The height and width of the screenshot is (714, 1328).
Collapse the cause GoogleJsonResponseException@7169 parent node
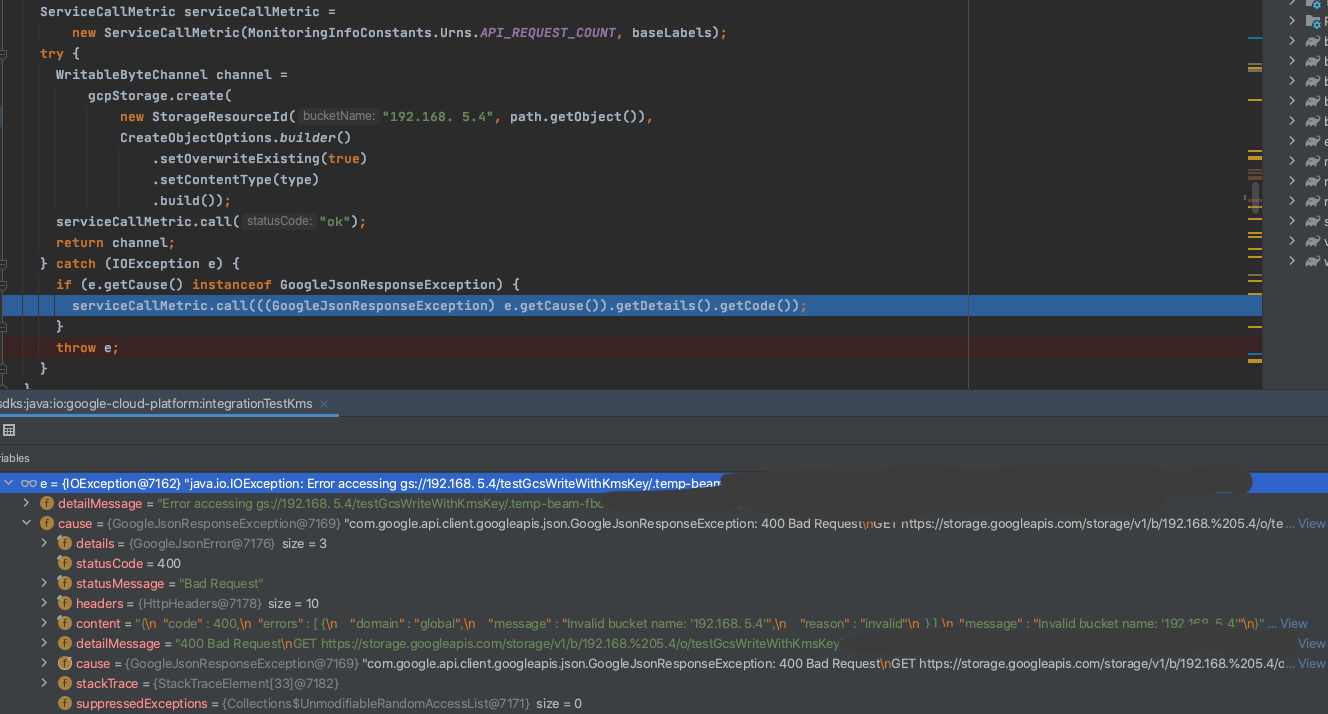pyautogui.click(x=27, y=523)
